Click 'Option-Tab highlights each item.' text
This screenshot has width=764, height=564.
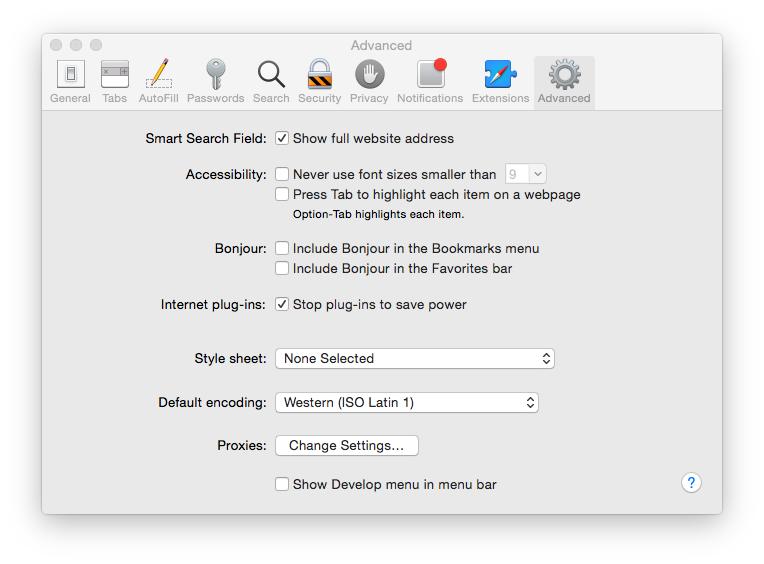pyautogui.click(x=379, y=214)
